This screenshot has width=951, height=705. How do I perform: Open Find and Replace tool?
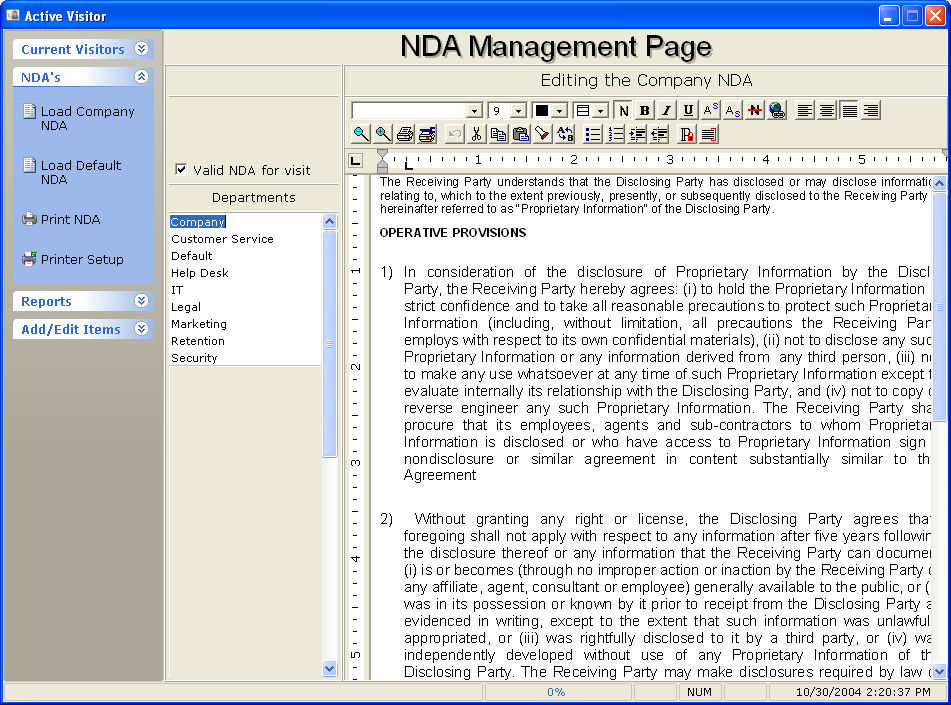pyautogui.click(x=565, y=134)
